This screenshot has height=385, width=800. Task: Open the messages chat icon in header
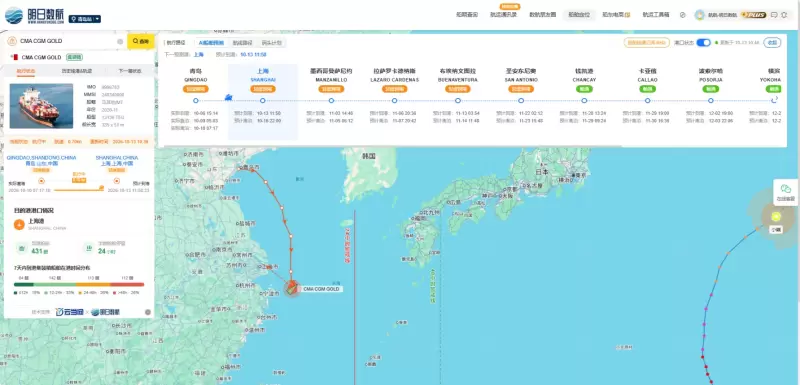pyautogui.click(x=774, y=15)
